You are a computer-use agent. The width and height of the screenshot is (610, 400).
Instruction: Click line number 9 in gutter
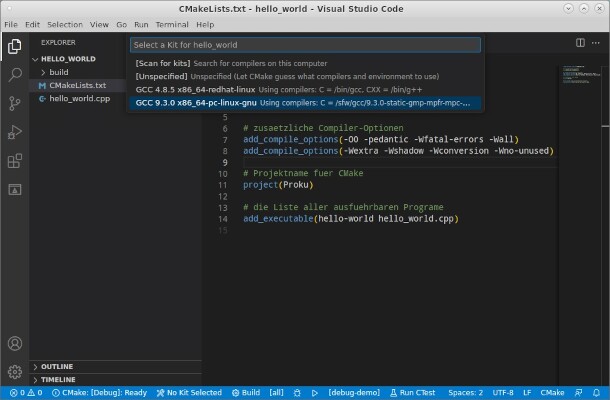[x=225, y=162]
